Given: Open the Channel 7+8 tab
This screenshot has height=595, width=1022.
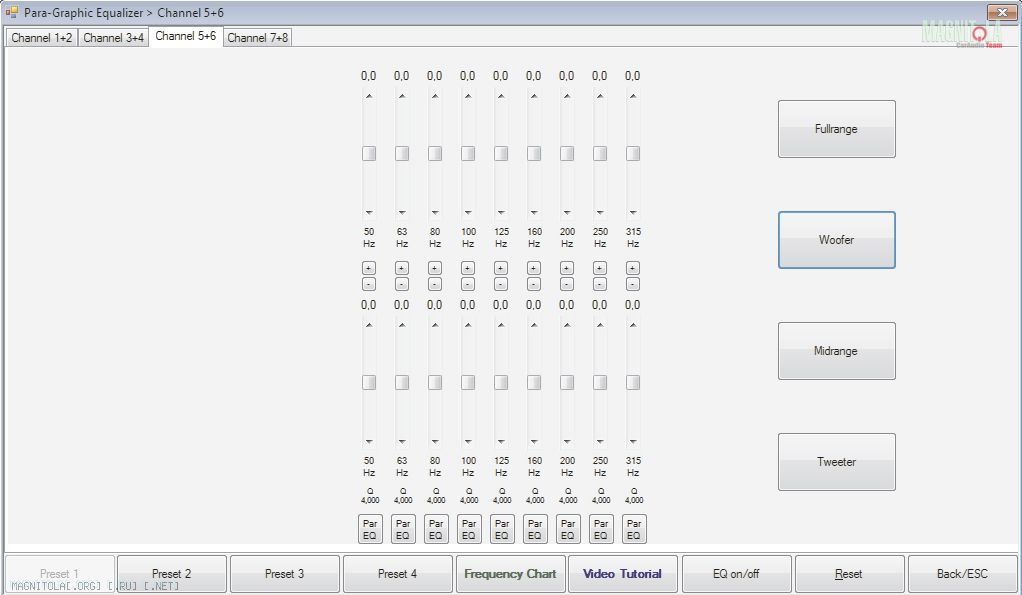Looking at the screenshot, I should point(257,38).
